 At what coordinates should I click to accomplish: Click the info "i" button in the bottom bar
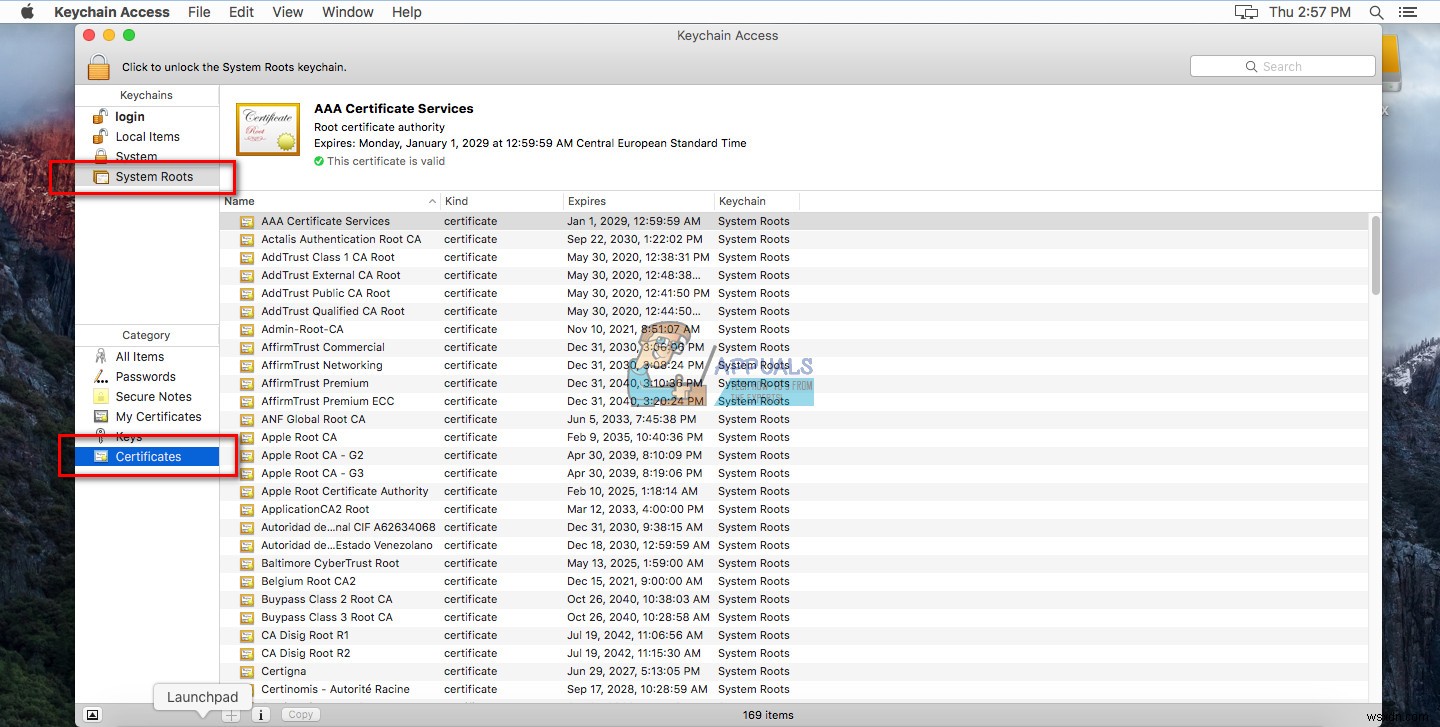(x=261, y=715)
